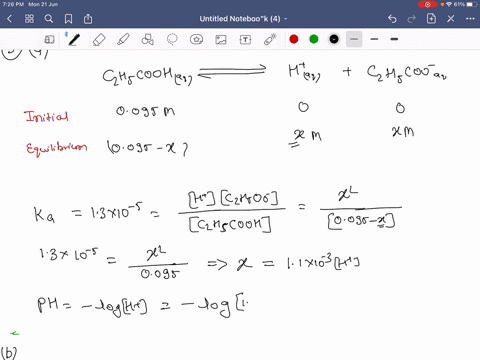Select the thinnest stroke width
Screen dimensions: 480x360
(x=354, y=39)
